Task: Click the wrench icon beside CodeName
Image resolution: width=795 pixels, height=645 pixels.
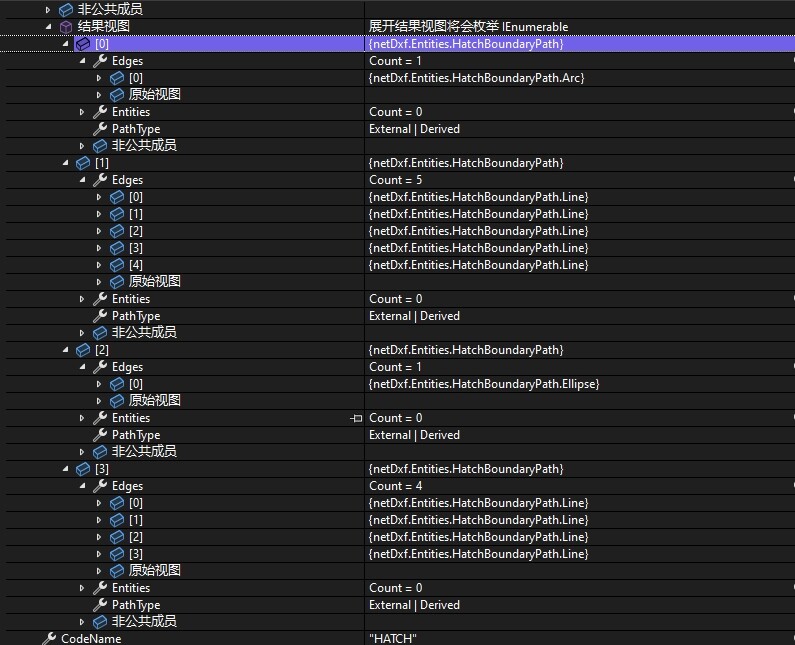Action: [48, 638]
